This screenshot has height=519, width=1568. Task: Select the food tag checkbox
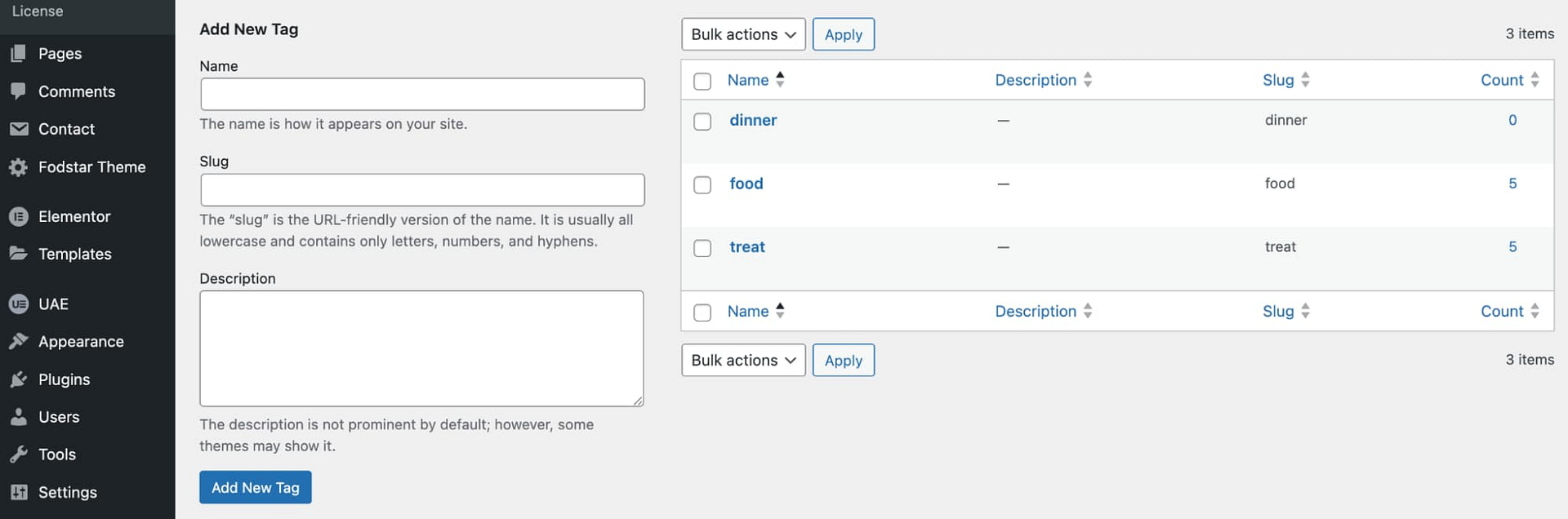point(702,185)
